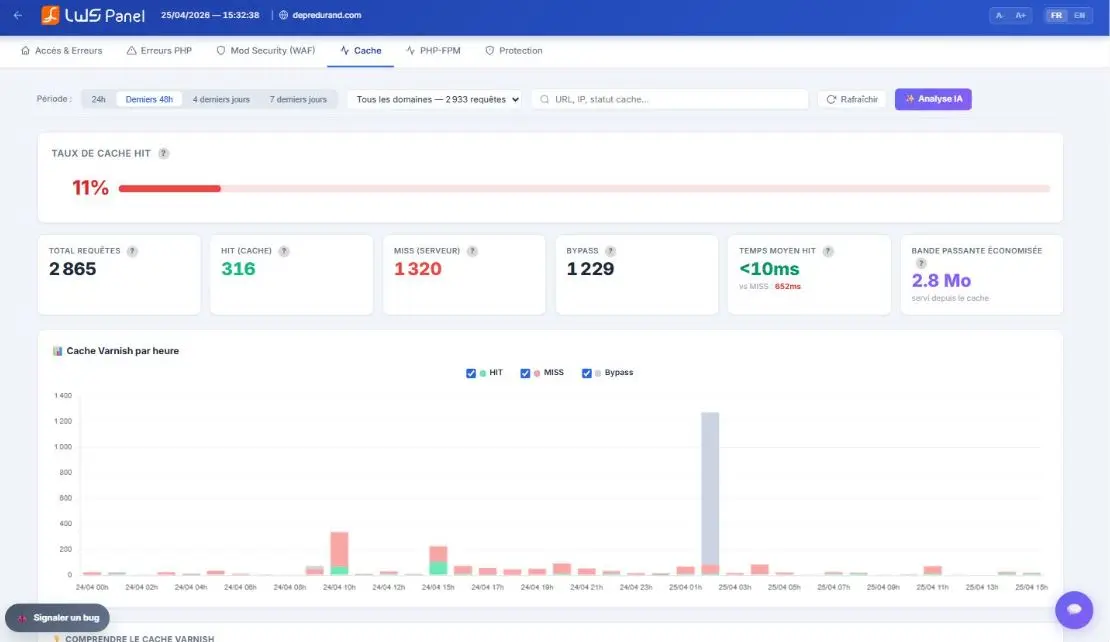Screen dimensions: 1110x642
Task: Launch Analyse IA
Action: 933,99
